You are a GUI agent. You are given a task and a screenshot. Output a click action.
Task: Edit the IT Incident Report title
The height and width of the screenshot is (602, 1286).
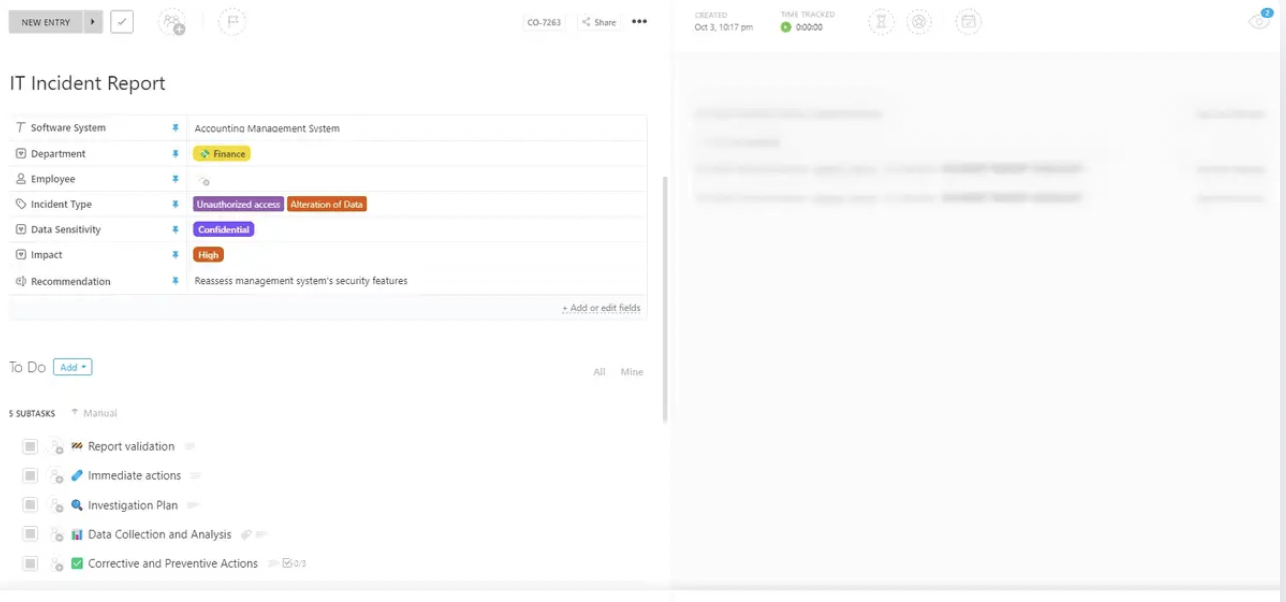click(x=88, y=83)
